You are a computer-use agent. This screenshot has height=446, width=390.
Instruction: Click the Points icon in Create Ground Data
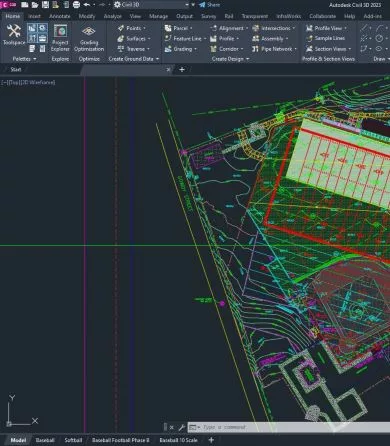pos(121,28)
